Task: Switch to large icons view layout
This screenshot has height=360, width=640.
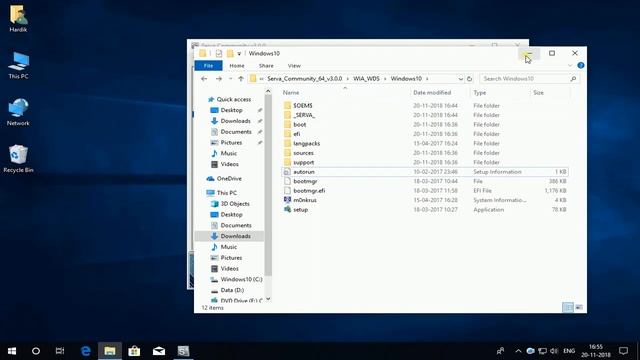Action: [579, 307]
